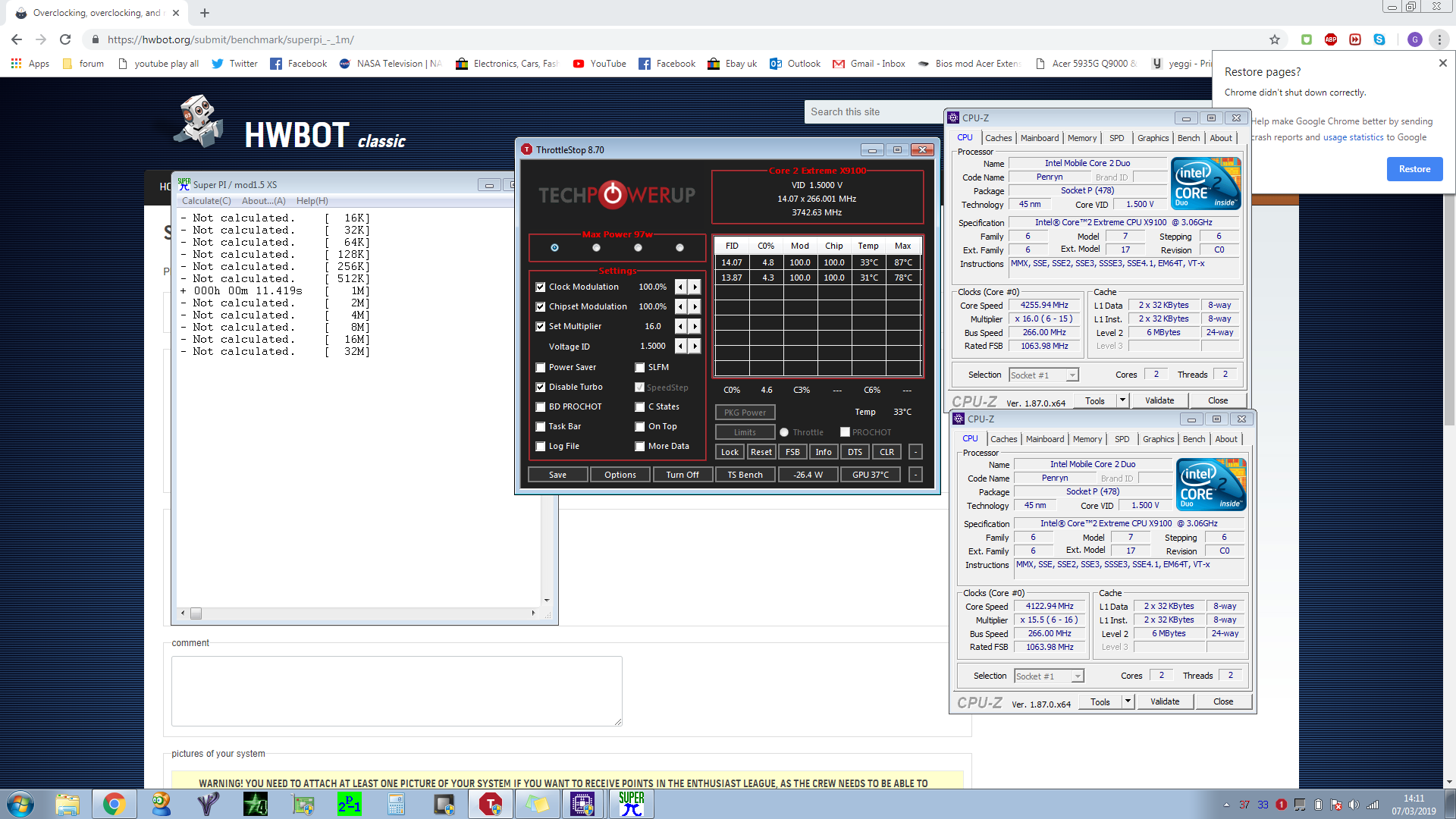
Task: Open the Gmail - Inbox bookmark
Action: (869, 64)
